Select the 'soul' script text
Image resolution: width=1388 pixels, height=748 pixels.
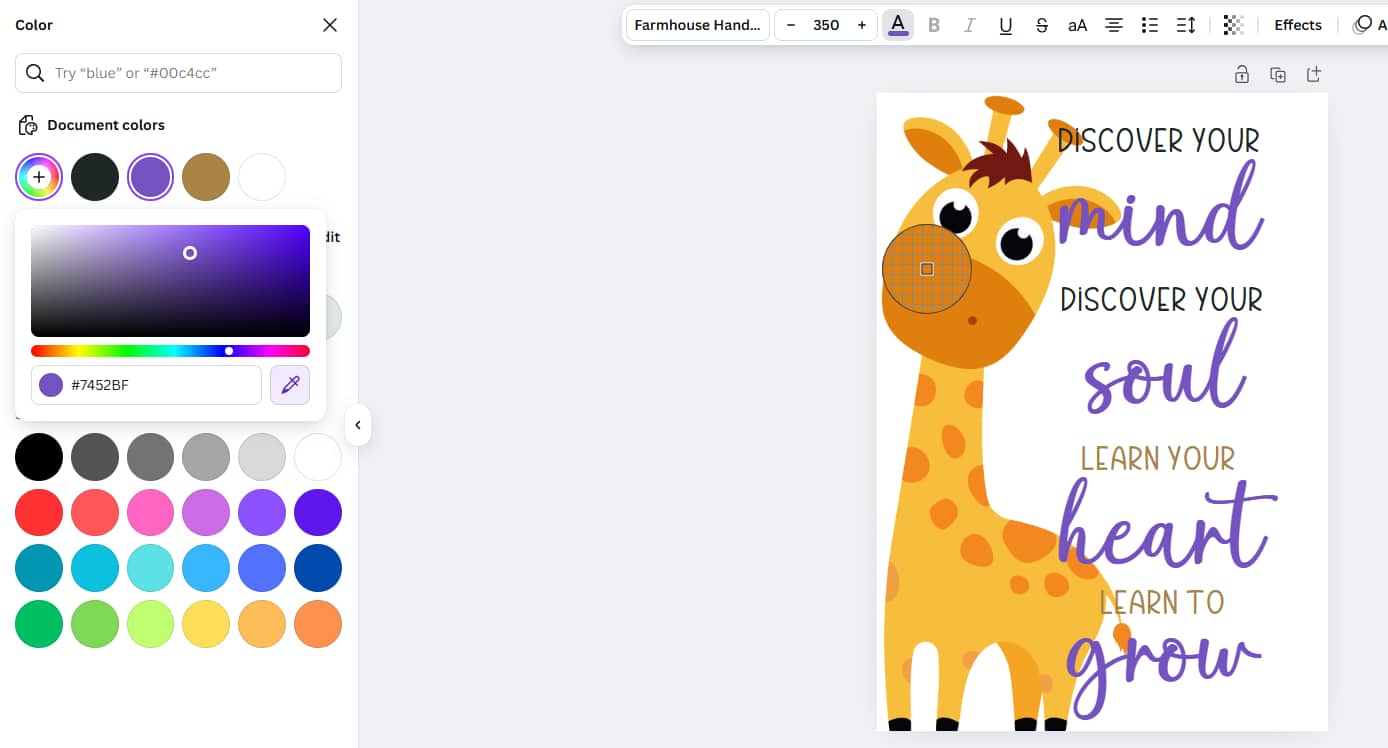[x=1165, y=367]
